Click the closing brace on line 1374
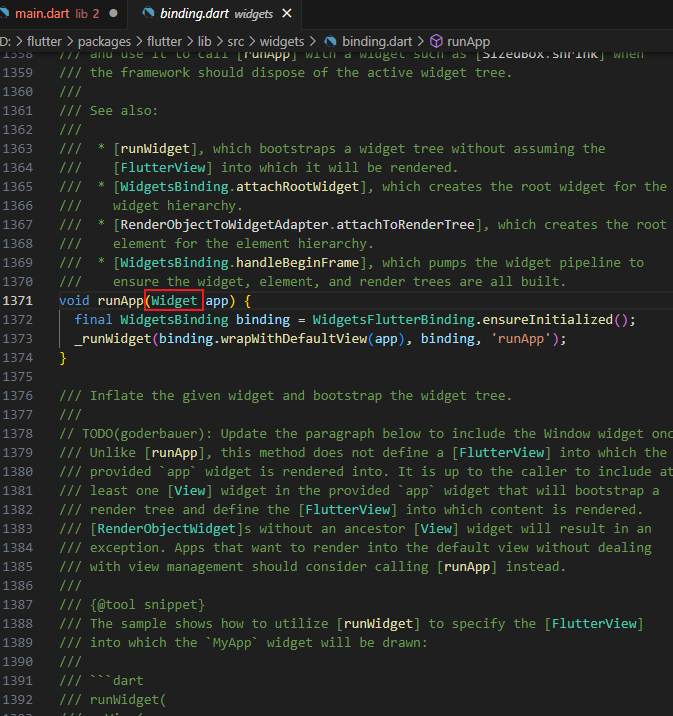The height and width of the screenshot is (716, 673). (x=63, y=358)
